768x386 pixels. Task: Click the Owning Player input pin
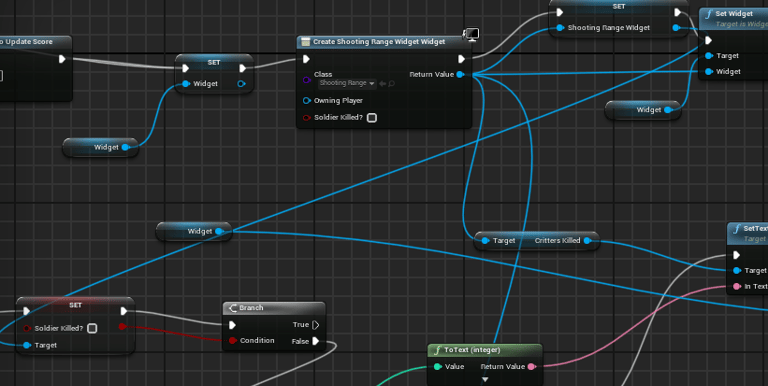click(307, 100)
